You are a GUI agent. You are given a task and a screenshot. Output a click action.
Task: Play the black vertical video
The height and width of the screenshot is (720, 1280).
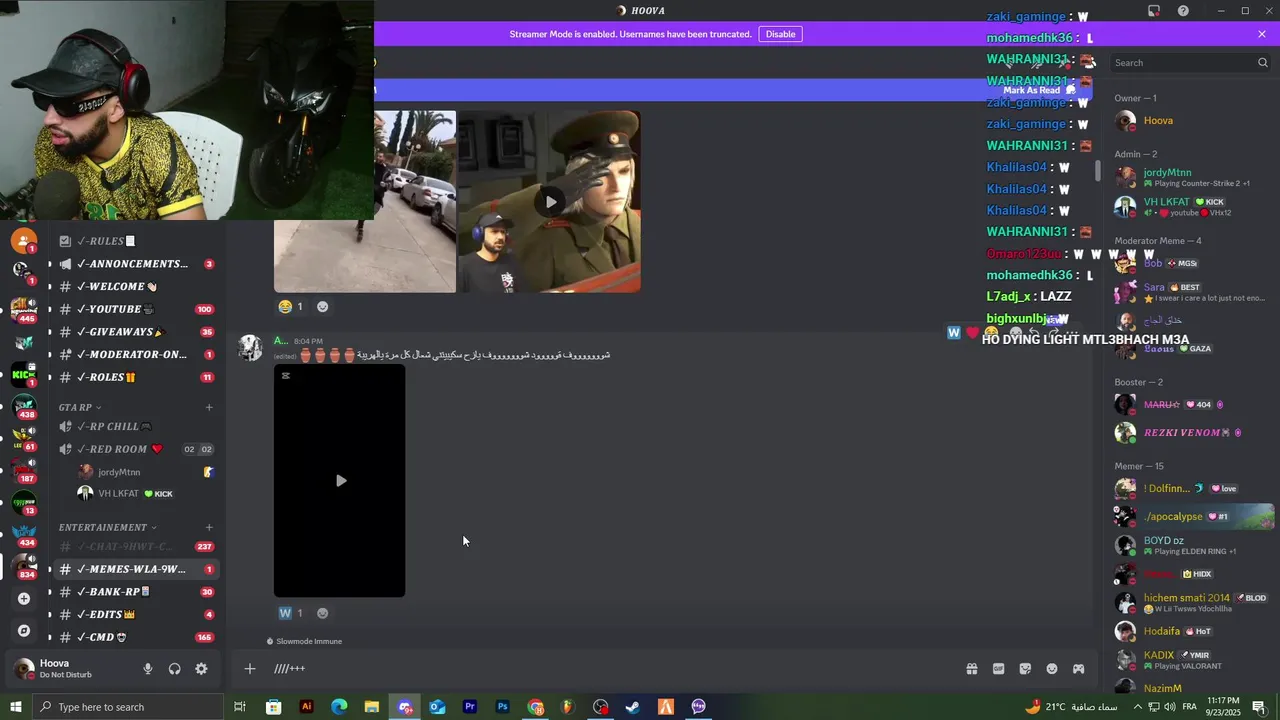tap(340, 481)
